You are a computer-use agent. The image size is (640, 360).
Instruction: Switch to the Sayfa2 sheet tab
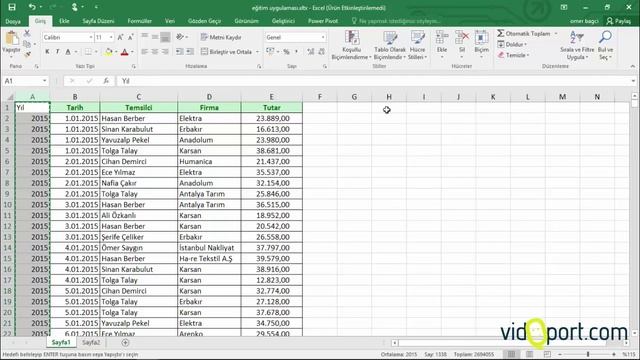tap(91, 342)
